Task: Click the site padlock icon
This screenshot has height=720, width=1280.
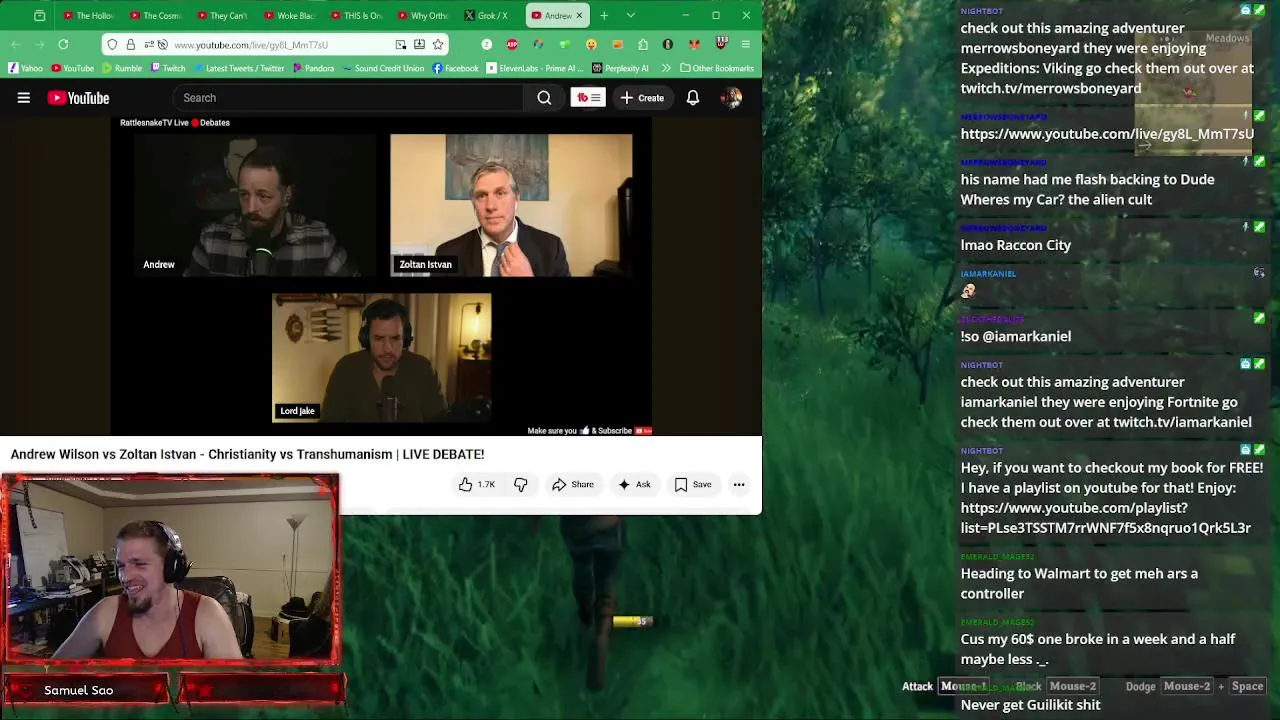Action: 131,45
